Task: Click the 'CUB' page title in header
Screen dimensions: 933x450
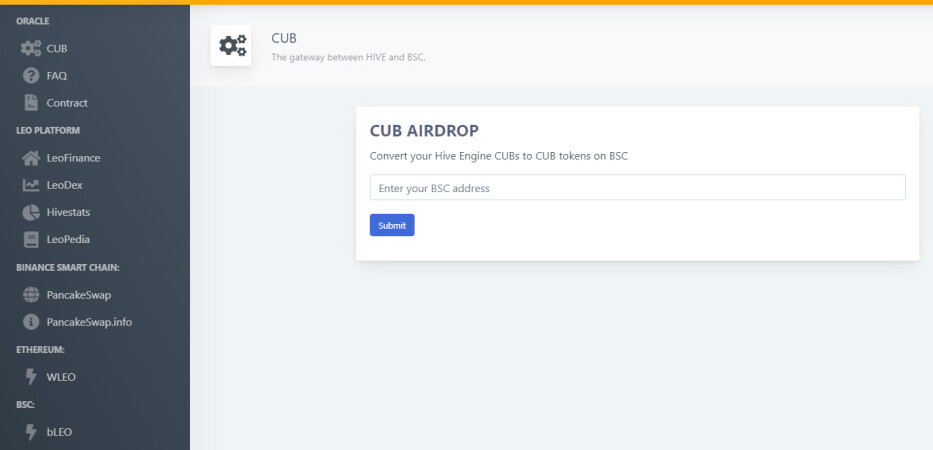Action: [x=284, y=38]
